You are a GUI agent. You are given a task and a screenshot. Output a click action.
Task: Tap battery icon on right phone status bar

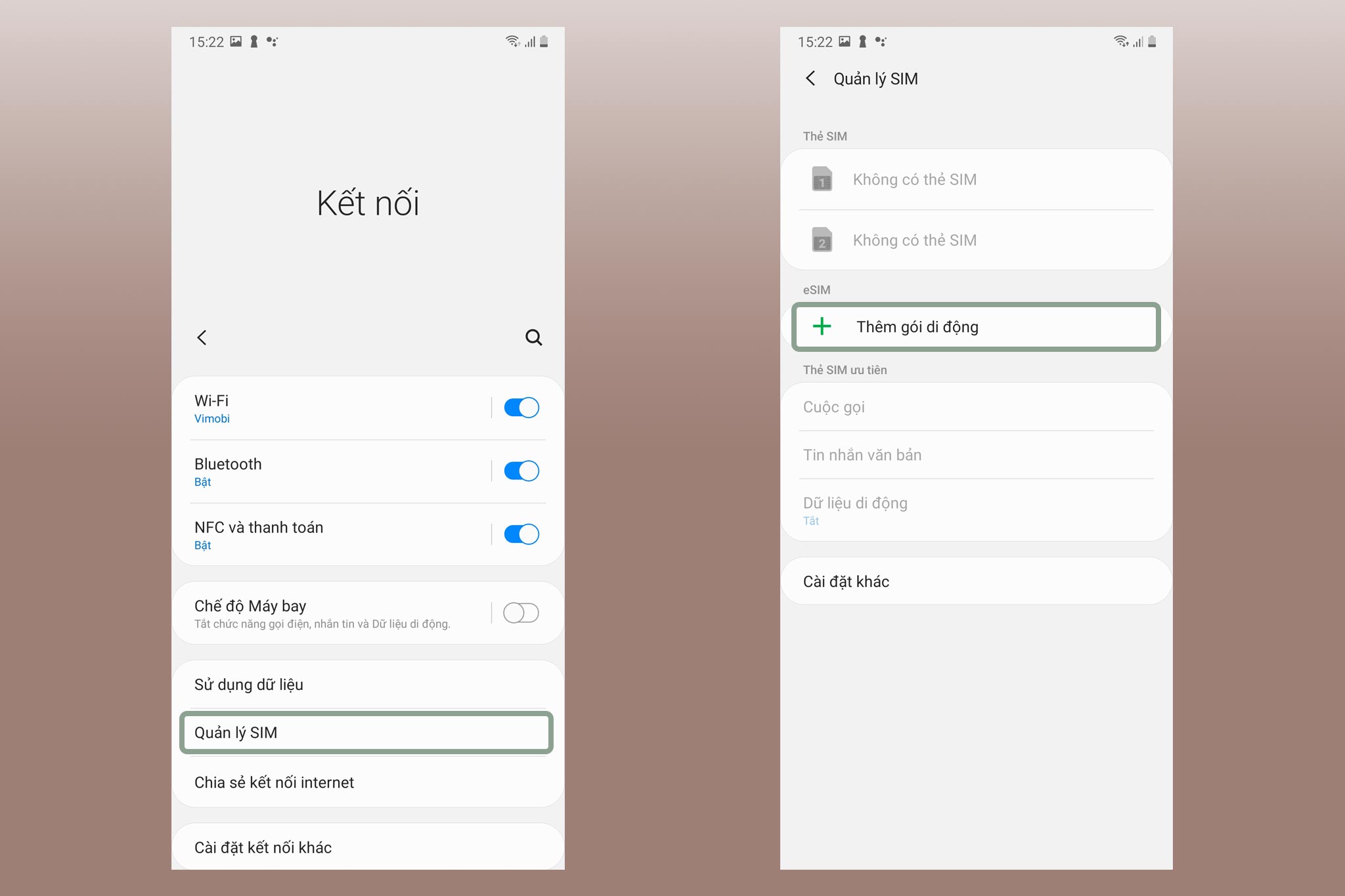pyautogui.click(x=1152, y=41)
